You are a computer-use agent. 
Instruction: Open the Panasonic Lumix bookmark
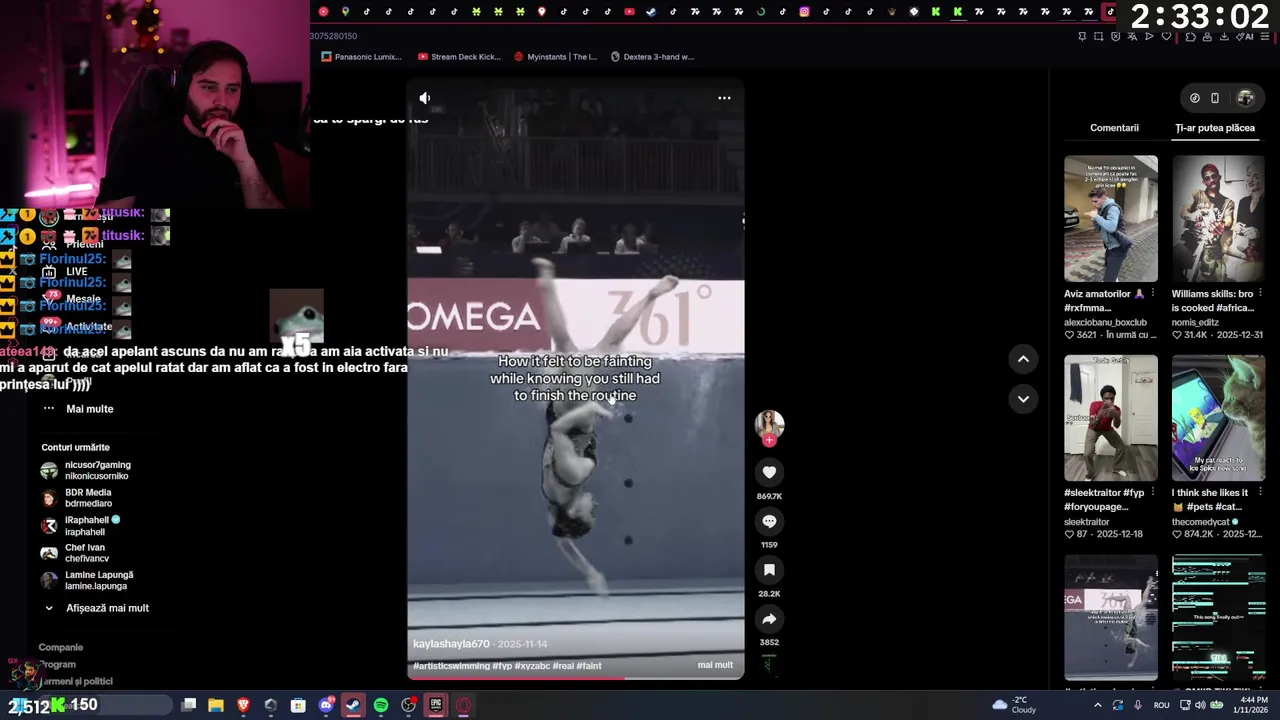[x=361, y=57]
